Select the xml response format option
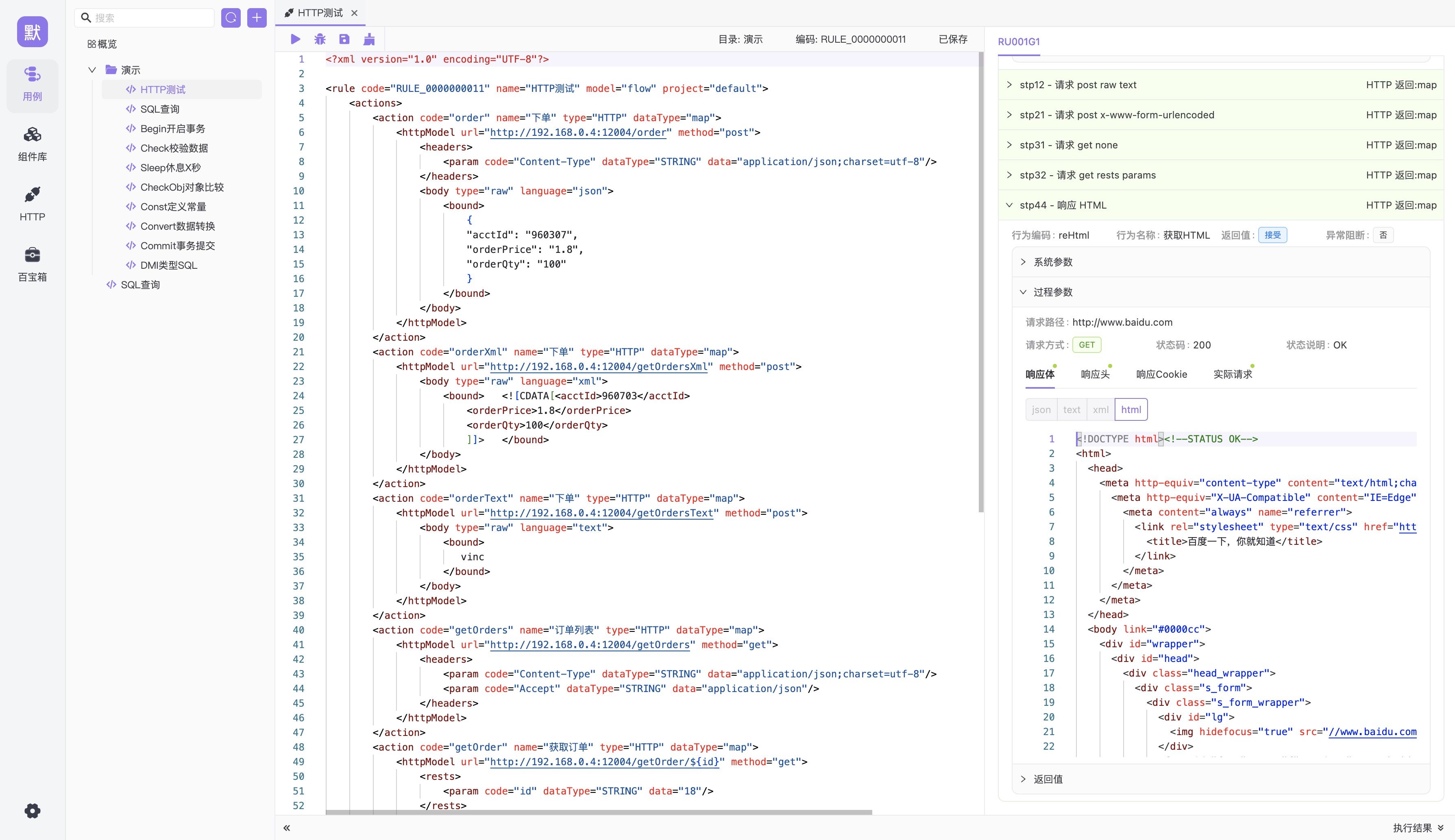 pos(1100,409)
